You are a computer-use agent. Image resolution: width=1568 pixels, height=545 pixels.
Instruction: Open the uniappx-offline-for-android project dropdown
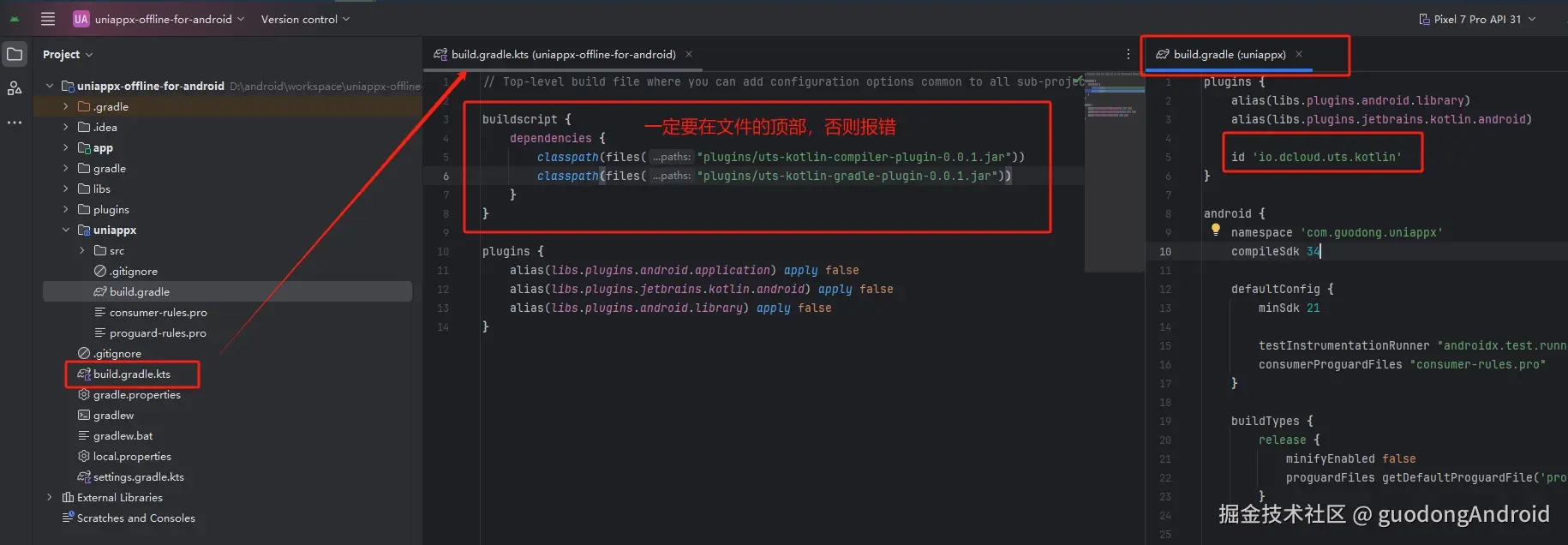[169, 19]
